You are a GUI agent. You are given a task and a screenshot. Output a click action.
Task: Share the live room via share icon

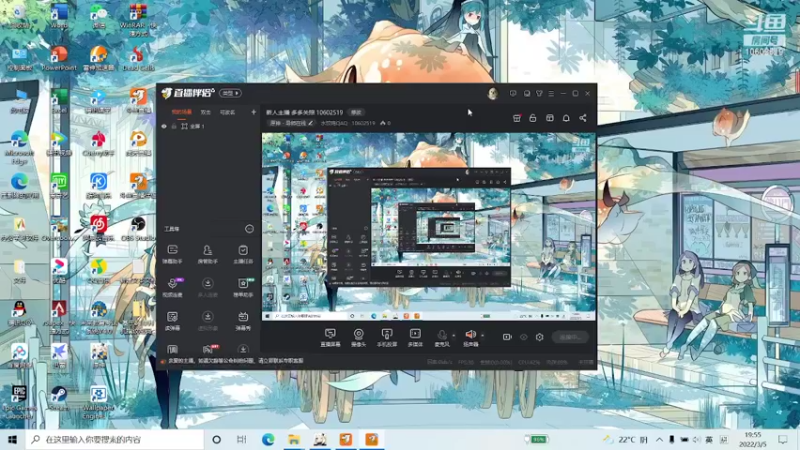pos(583,118)
